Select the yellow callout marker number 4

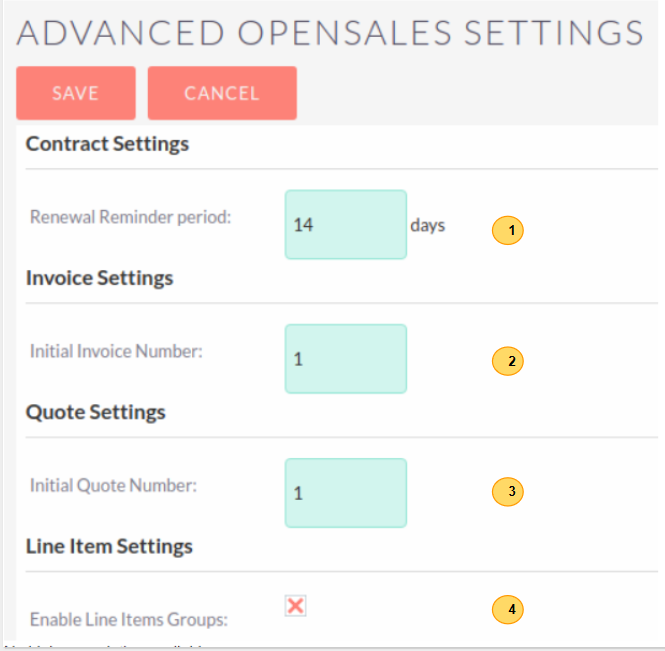click(509, 608)
